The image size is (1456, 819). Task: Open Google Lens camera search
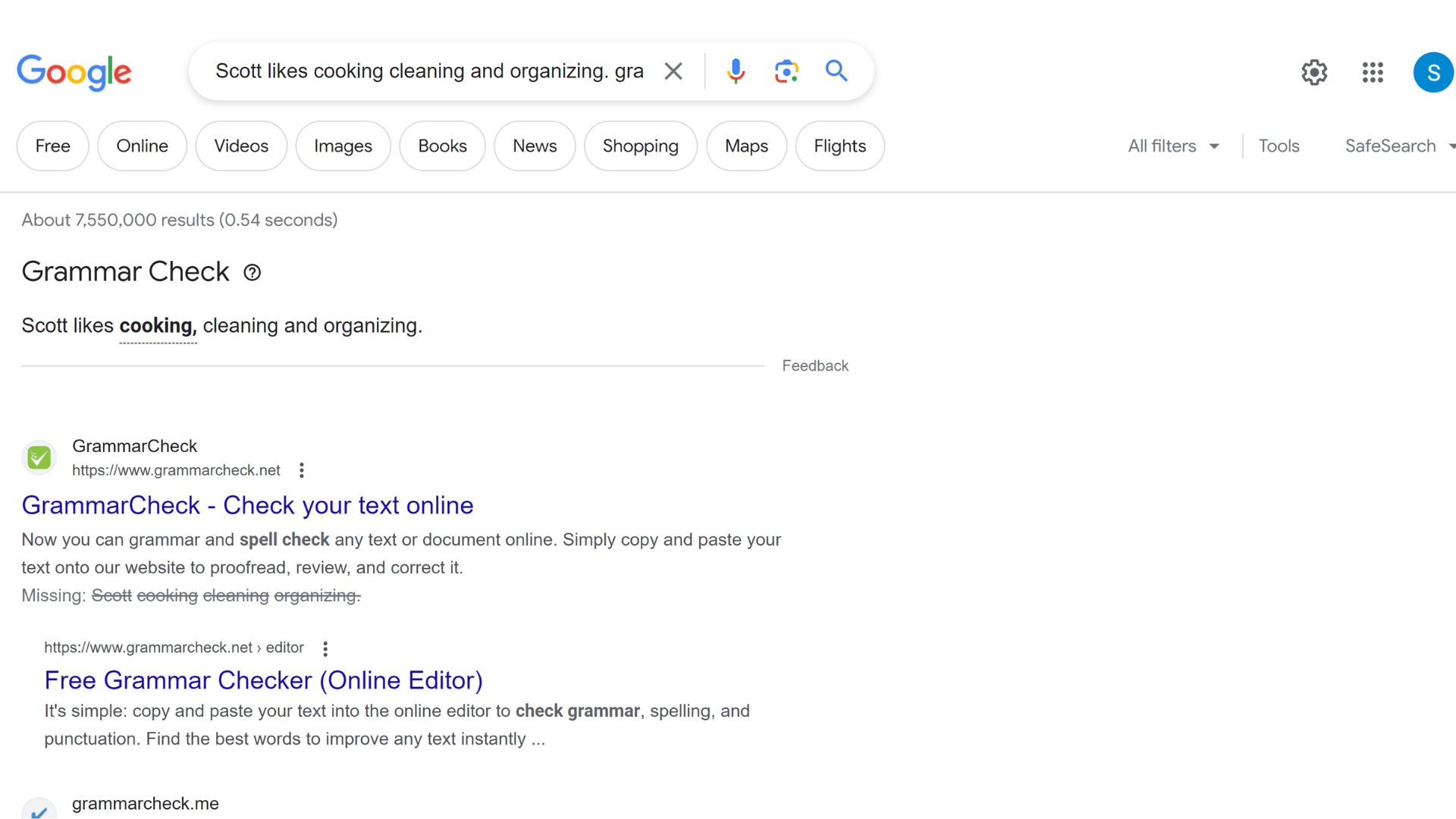click(786, 71)
